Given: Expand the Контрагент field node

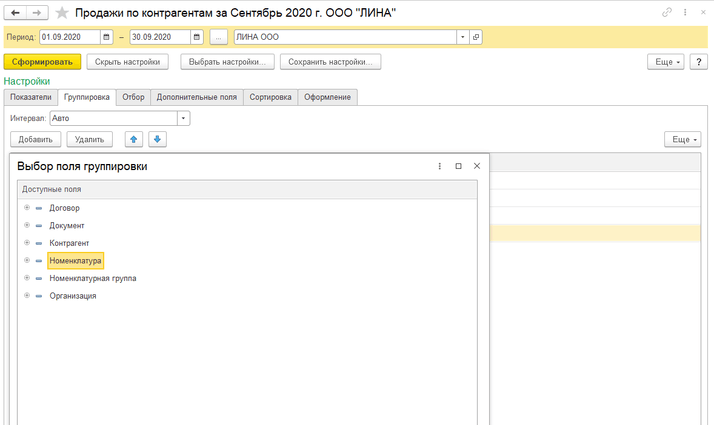Looking at the screenshot, I should coord(27,242).
